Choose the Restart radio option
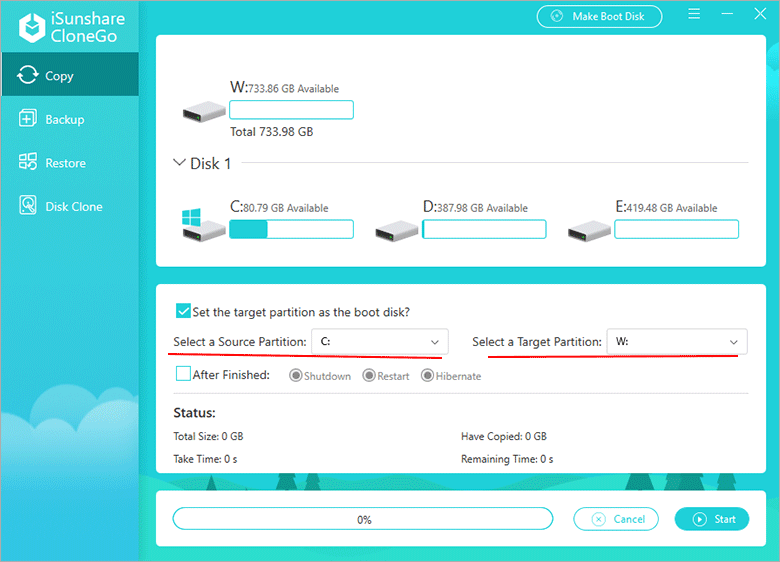 (x=369, y=375)
